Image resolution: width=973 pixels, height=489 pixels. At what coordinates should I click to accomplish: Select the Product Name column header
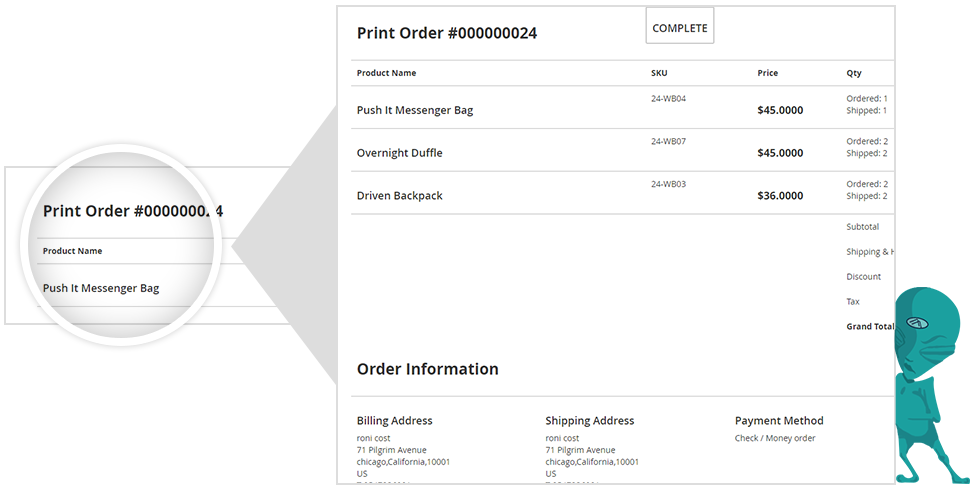tap(386, 73)
